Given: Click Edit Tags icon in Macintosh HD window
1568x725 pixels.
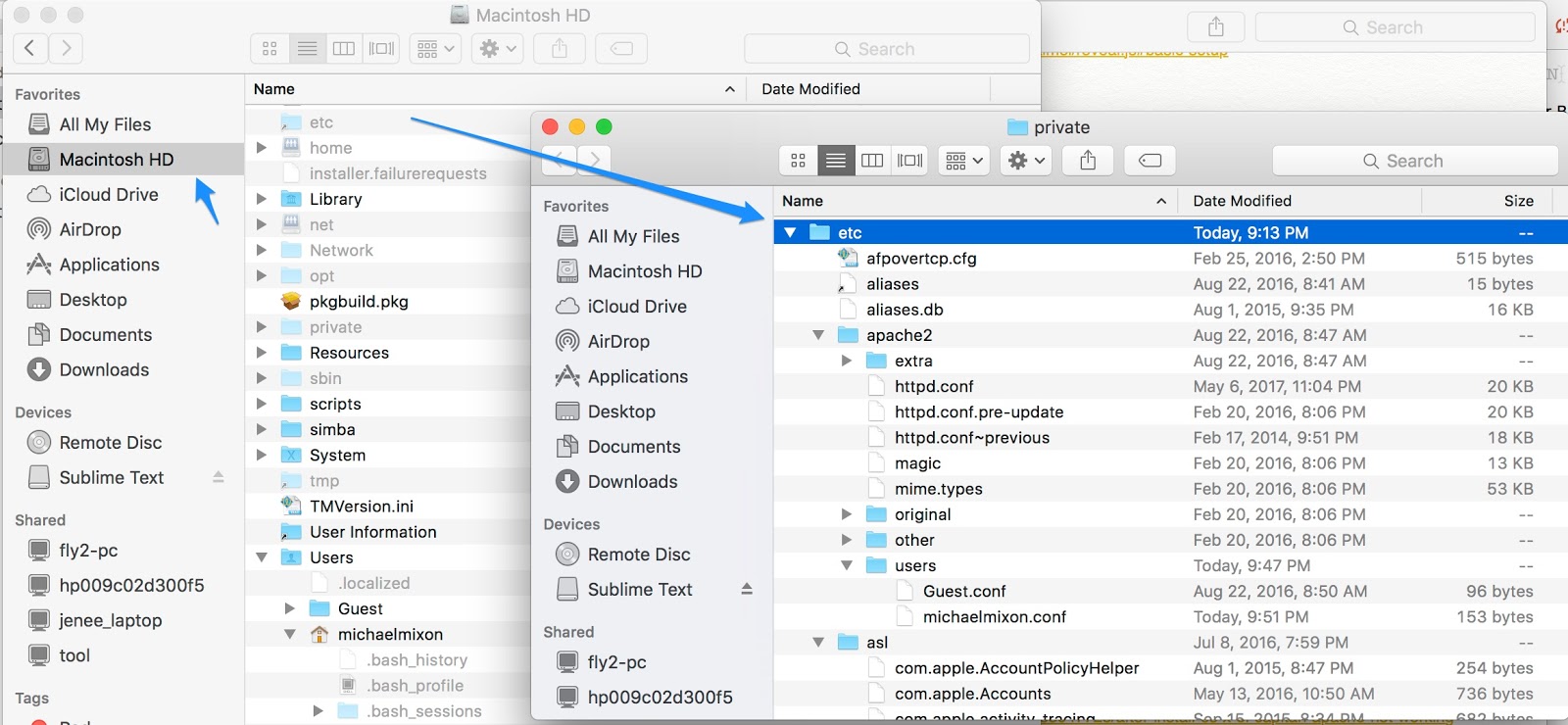Looking at the screenshot, I should (x=621, y=48).
